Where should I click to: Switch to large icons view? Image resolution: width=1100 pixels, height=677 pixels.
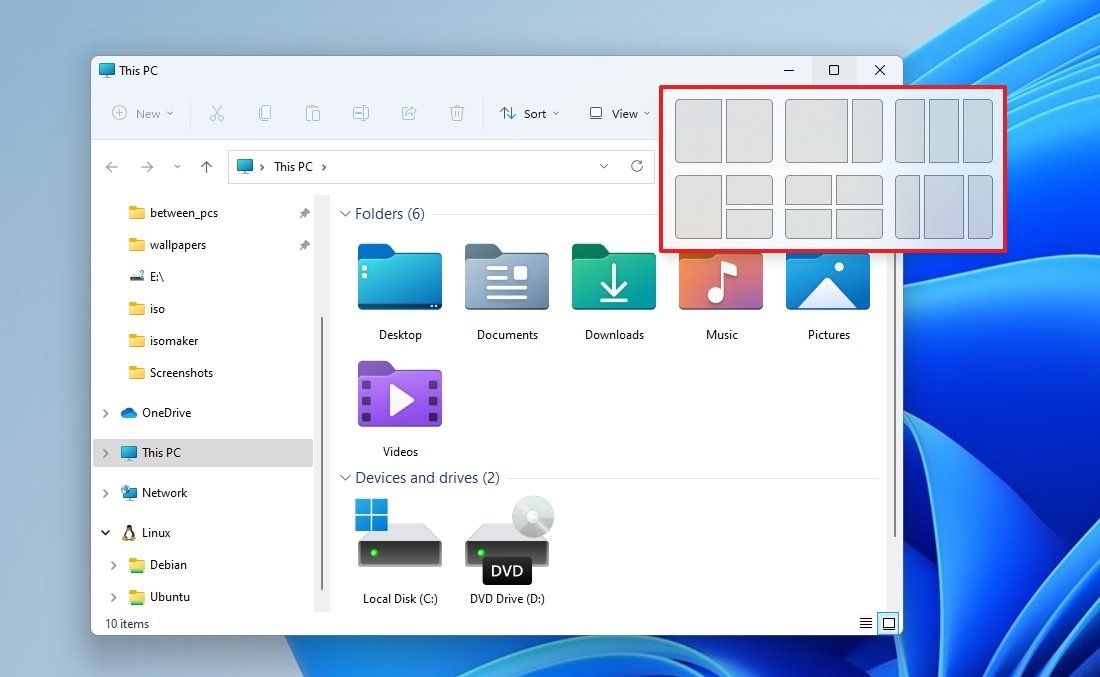889,622
